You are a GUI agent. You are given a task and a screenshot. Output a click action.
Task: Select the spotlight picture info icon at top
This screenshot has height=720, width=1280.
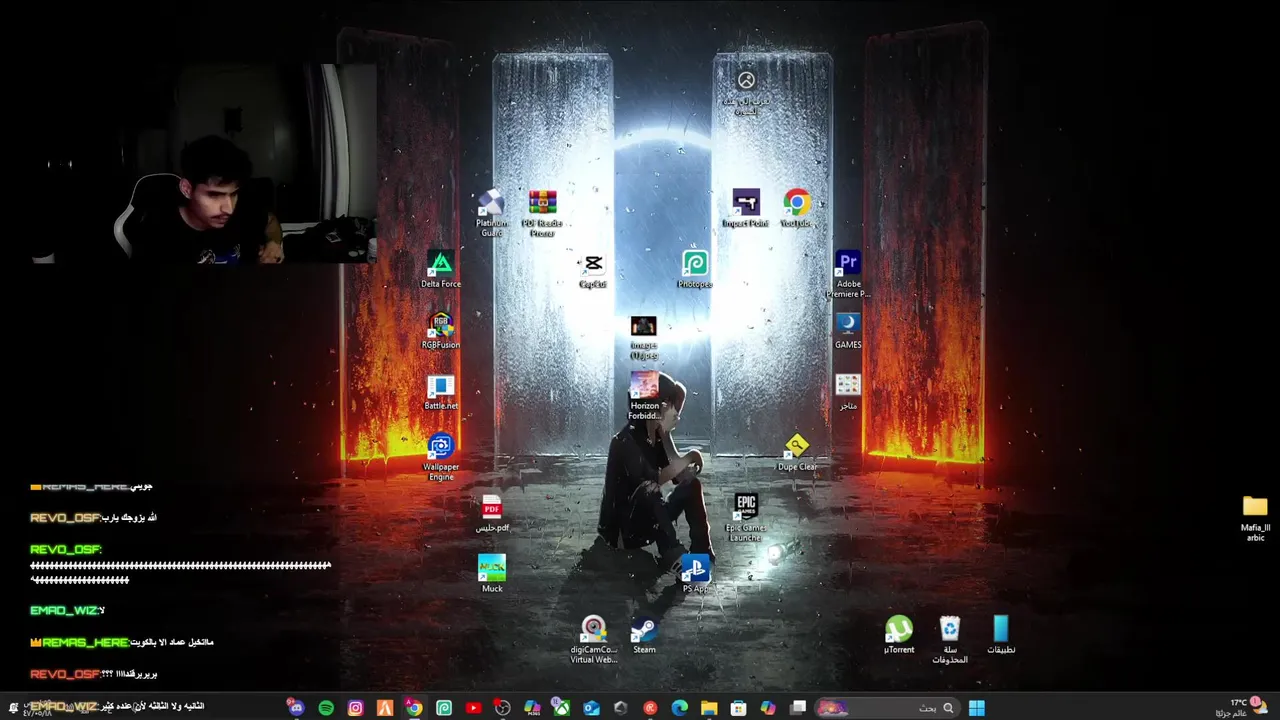pyautogui.click(x=746, y=94)
